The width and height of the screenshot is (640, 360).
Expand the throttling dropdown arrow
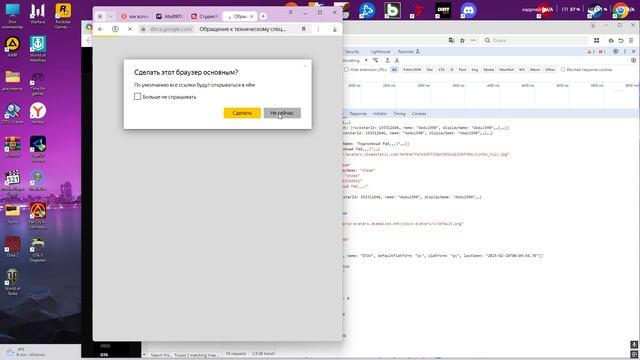(366, 60)
